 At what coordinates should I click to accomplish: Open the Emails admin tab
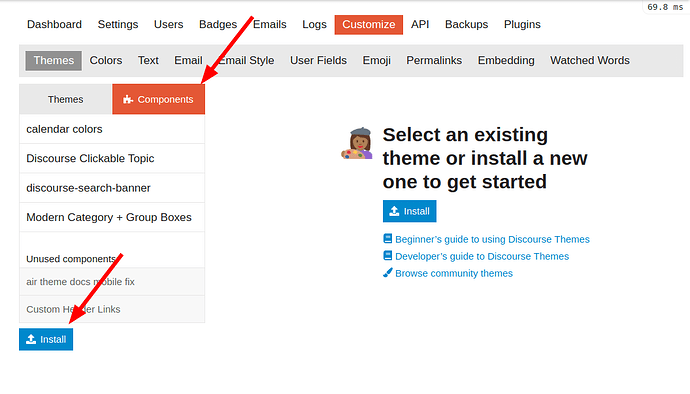[269, 24]
